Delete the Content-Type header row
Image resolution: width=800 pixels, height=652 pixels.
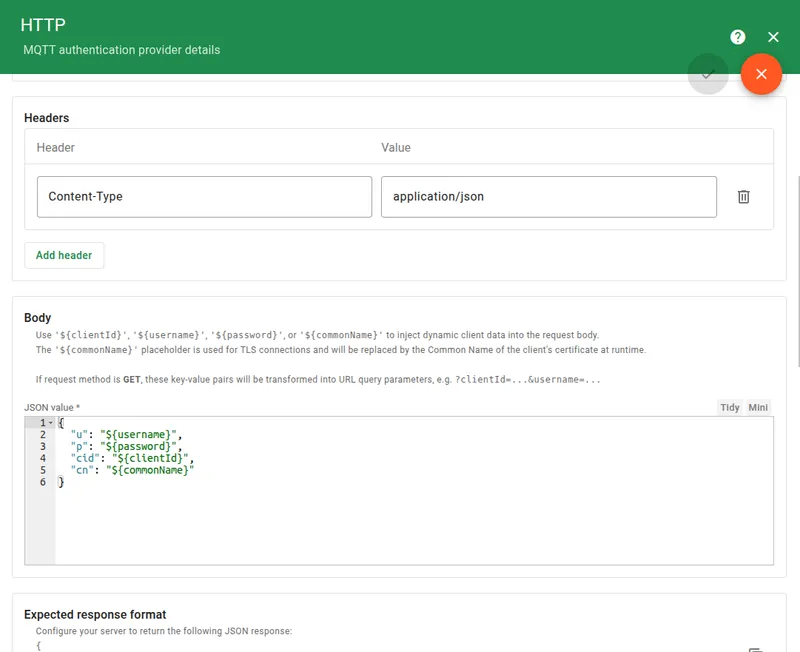[743, 196]
